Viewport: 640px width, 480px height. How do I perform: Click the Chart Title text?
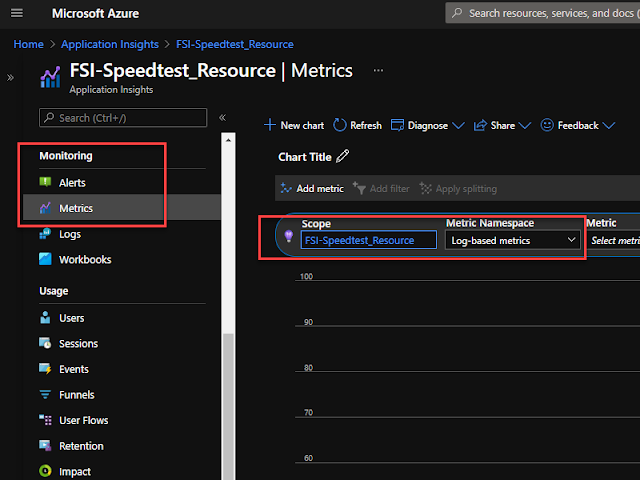point(304,157)
